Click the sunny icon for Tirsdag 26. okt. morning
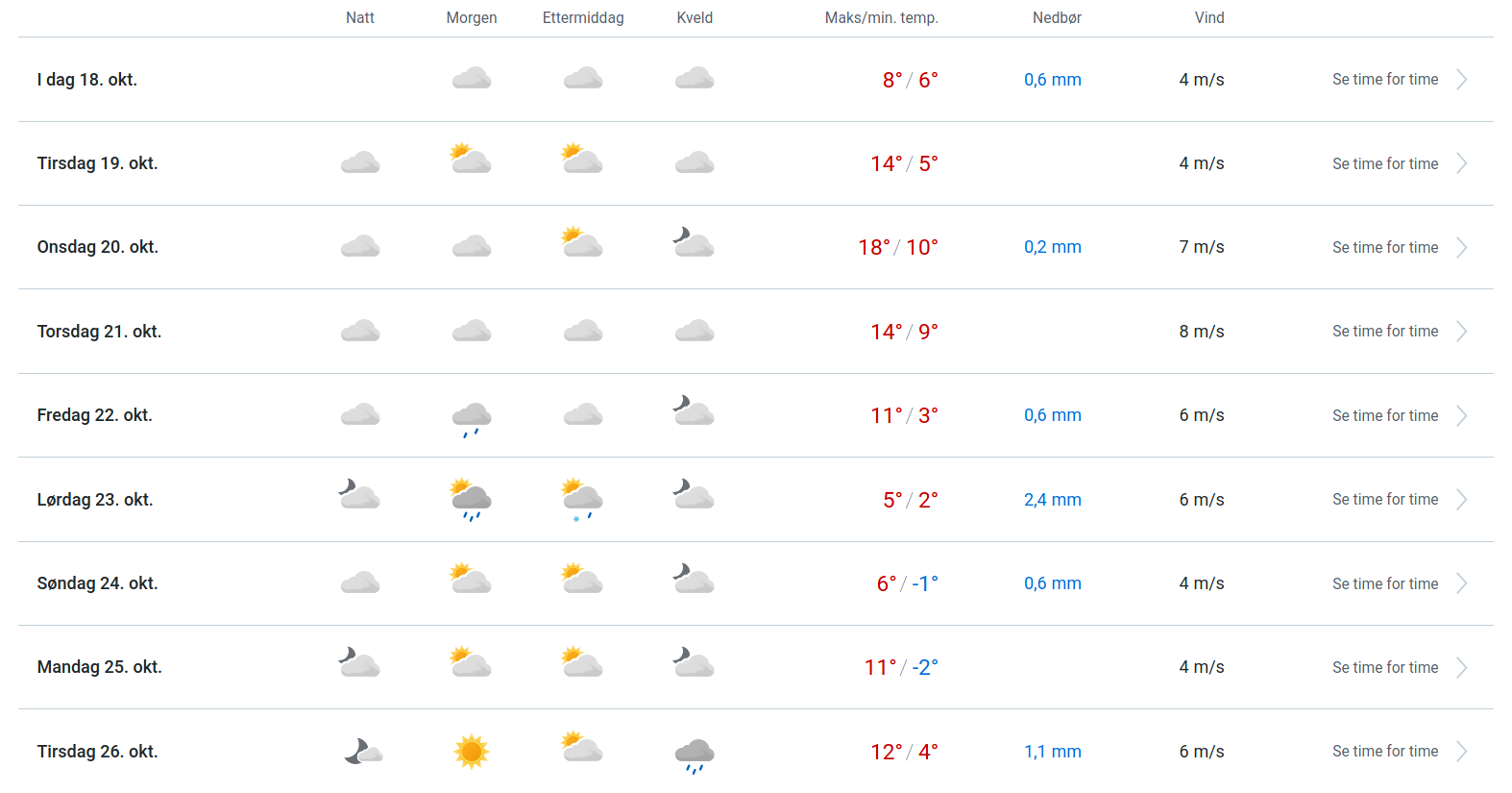Viewport: 1512px width, 793px height. tap(471, 751)
